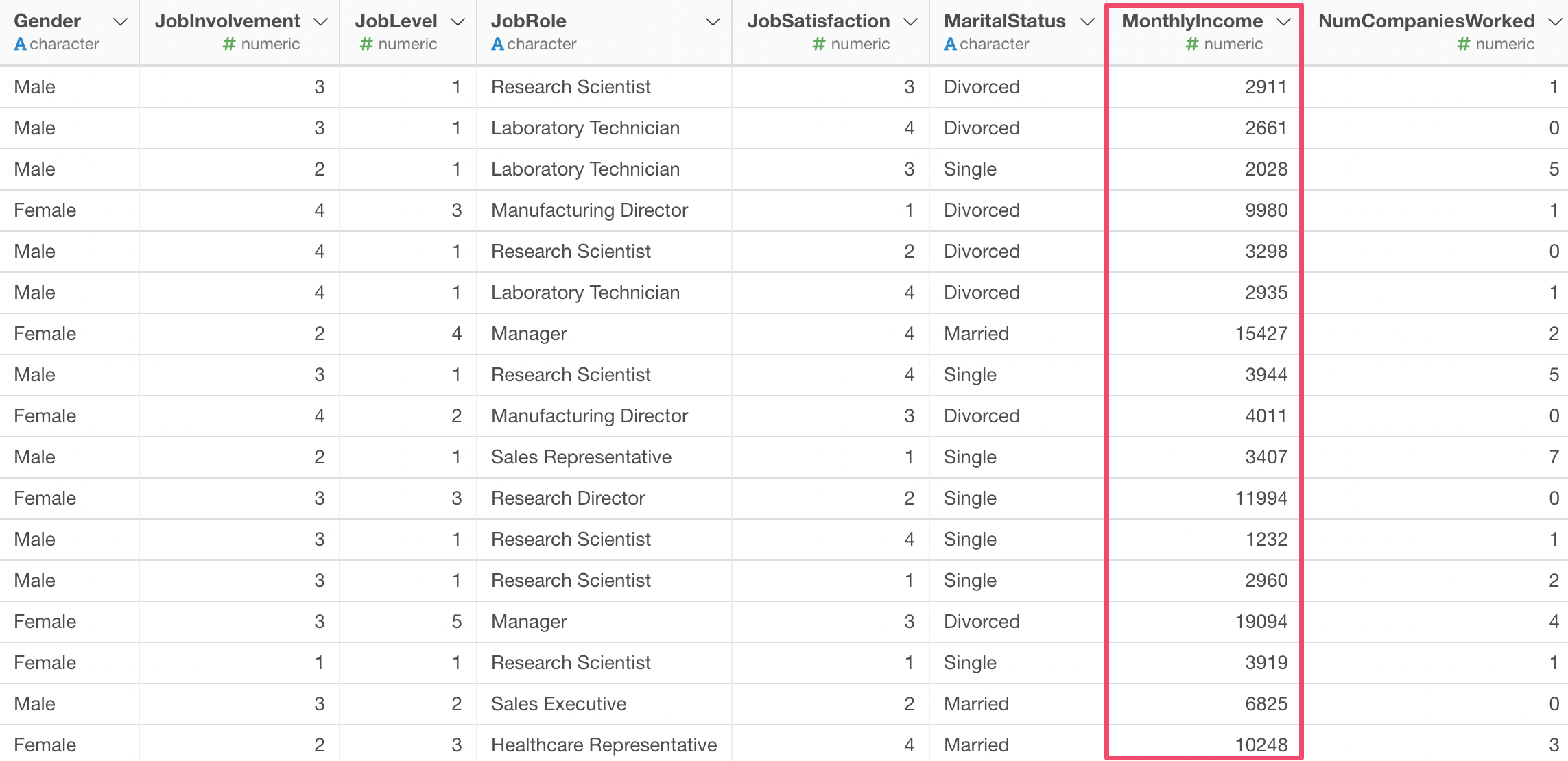Select the JobLevel column header name
This screenshot has height=761, width=1568.
click(396, 21)
